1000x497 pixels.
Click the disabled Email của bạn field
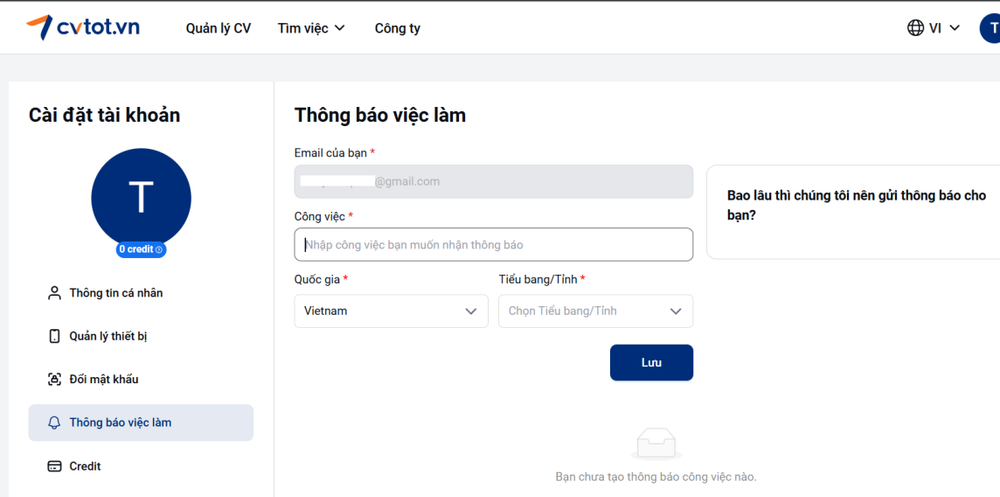(493, 181)
